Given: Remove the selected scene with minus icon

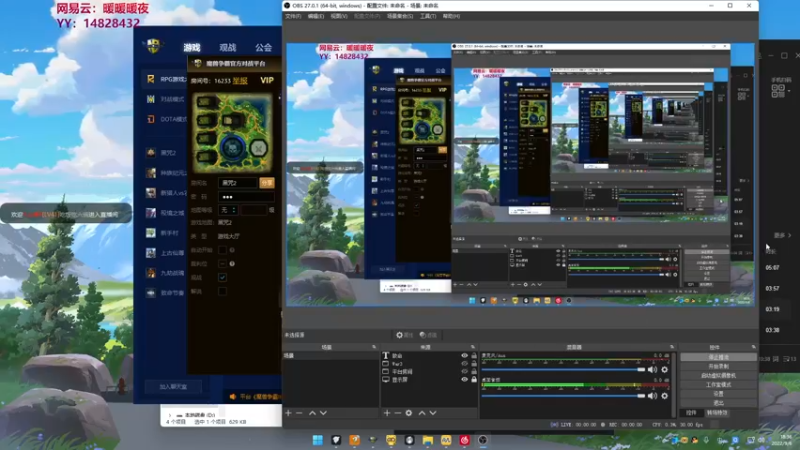Looking at the screenshot, I should click(x=299, y=413).
